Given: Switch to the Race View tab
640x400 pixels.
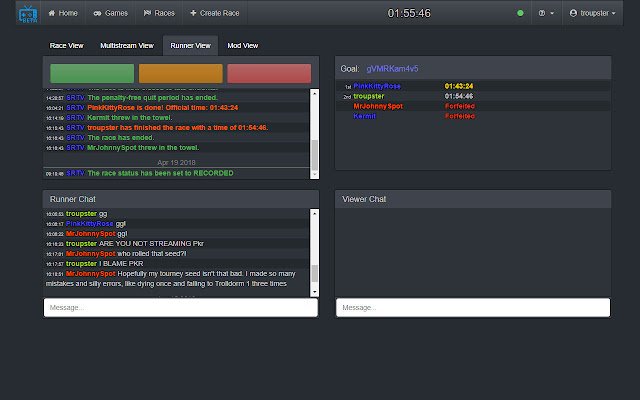Looking at the screenshot, I should [67, 45].
